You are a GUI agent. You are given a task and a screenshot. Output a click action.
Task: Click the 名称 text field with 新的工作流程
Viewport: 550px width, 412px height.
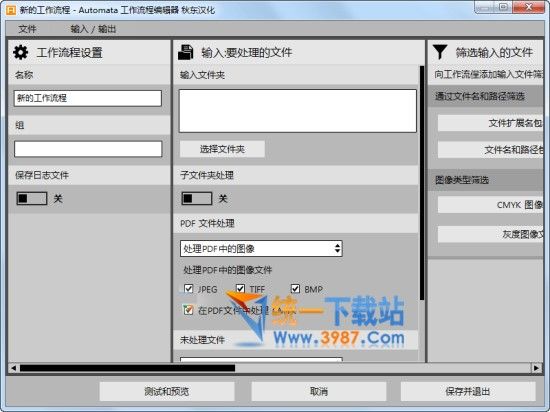coord(88,98)
